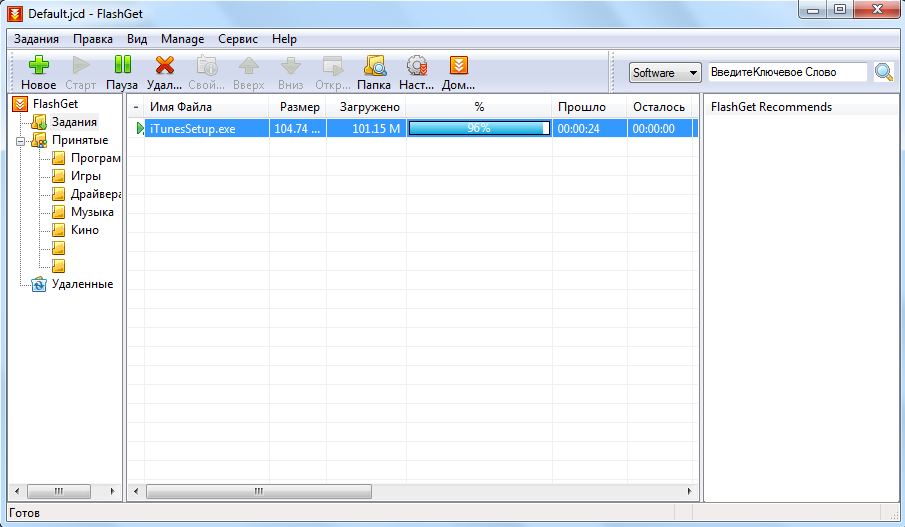
Task: Open the Игры category folder
Action: click(85, 175)
